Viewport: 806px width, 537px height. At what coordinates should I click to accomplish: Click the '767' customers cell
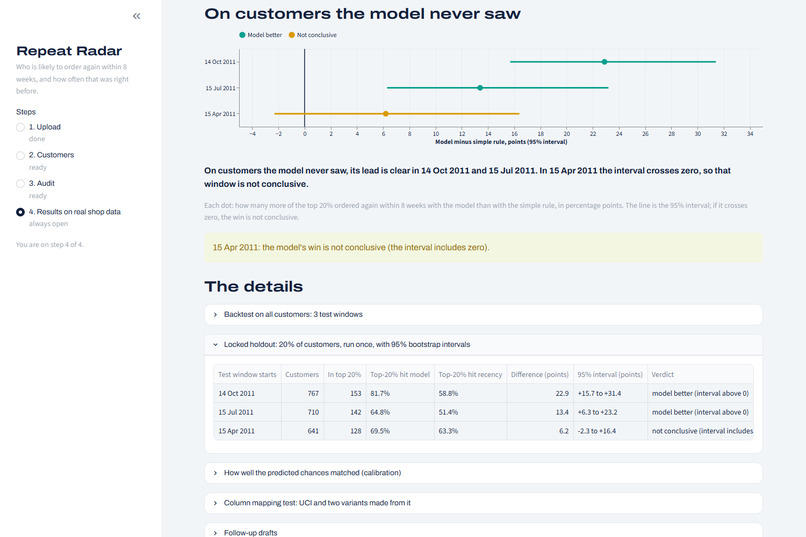[x=302, y=394]
